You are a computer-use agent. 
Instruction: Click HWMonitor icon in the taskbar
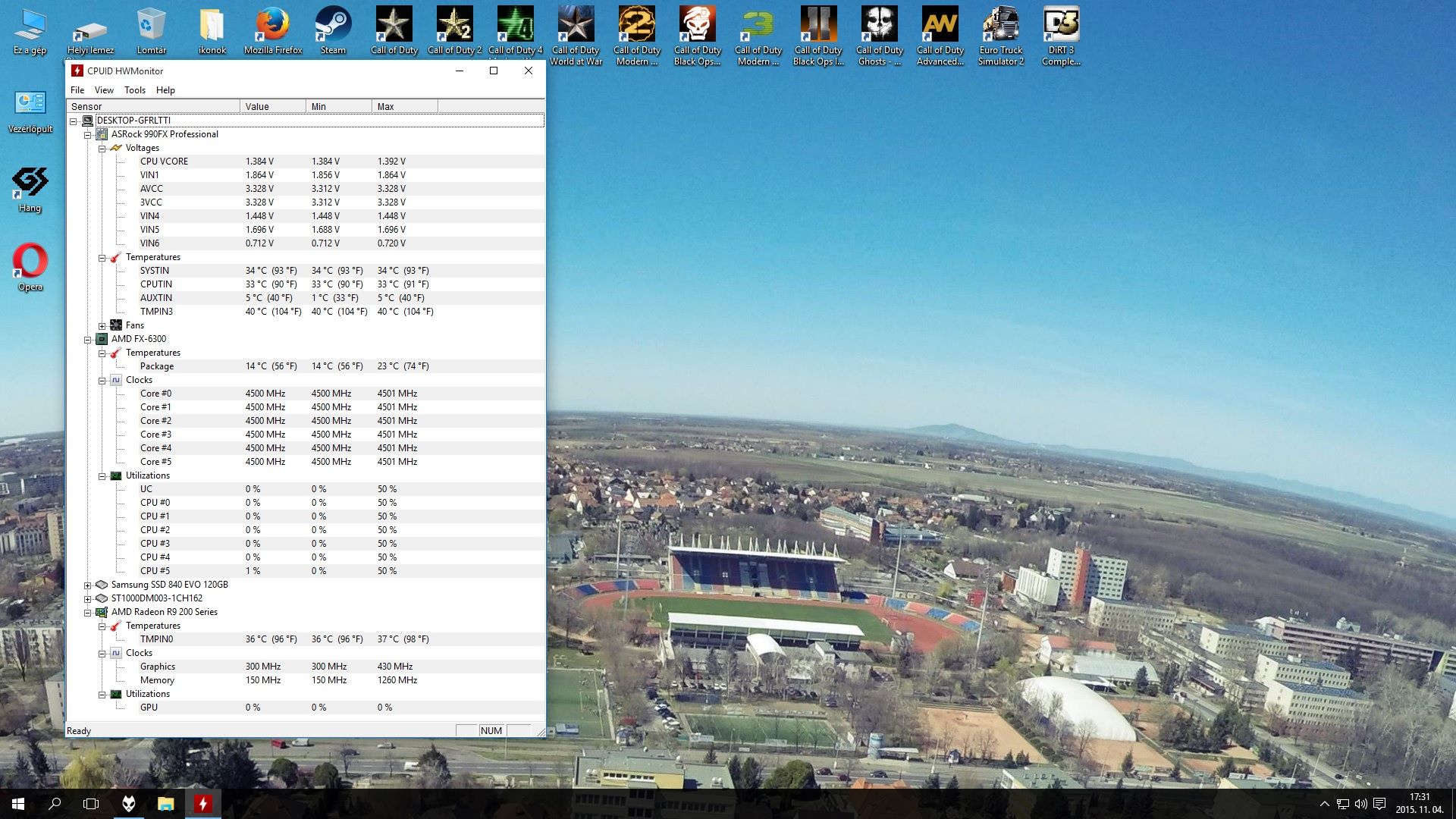tap(202, 804)
